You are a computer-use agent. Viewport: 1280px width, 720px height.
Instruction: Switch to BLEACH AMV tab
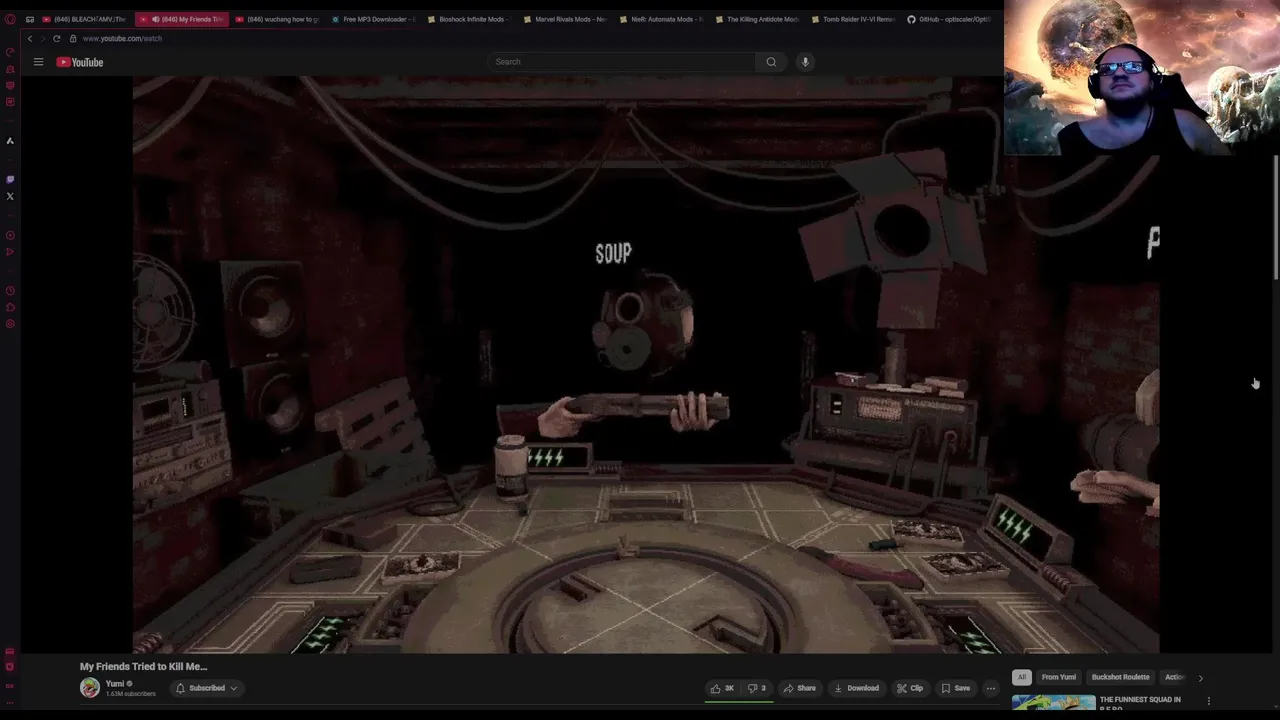click(x=84, y=19)
